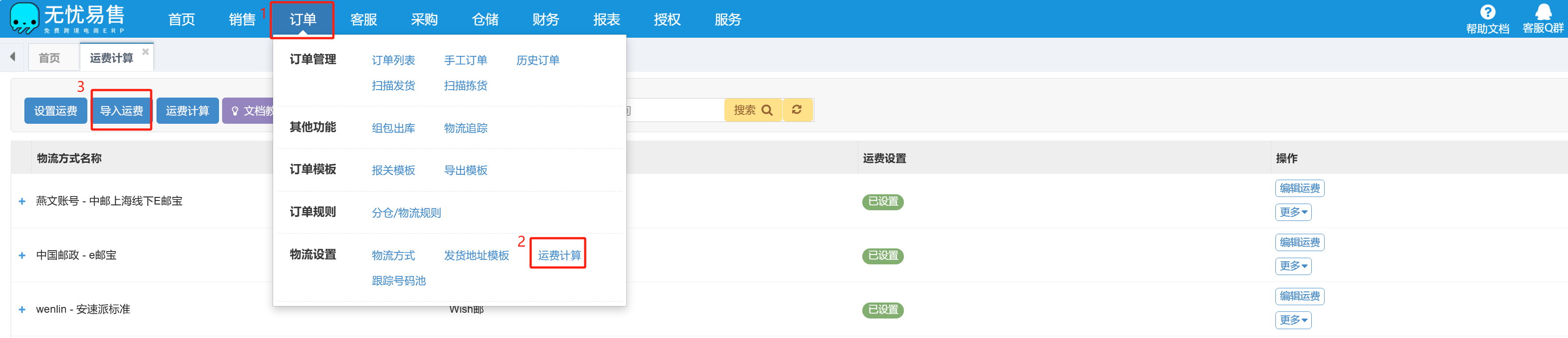Open the 销售 top menu
Screen dimensions: 1568x338
[x=242, y=20]
